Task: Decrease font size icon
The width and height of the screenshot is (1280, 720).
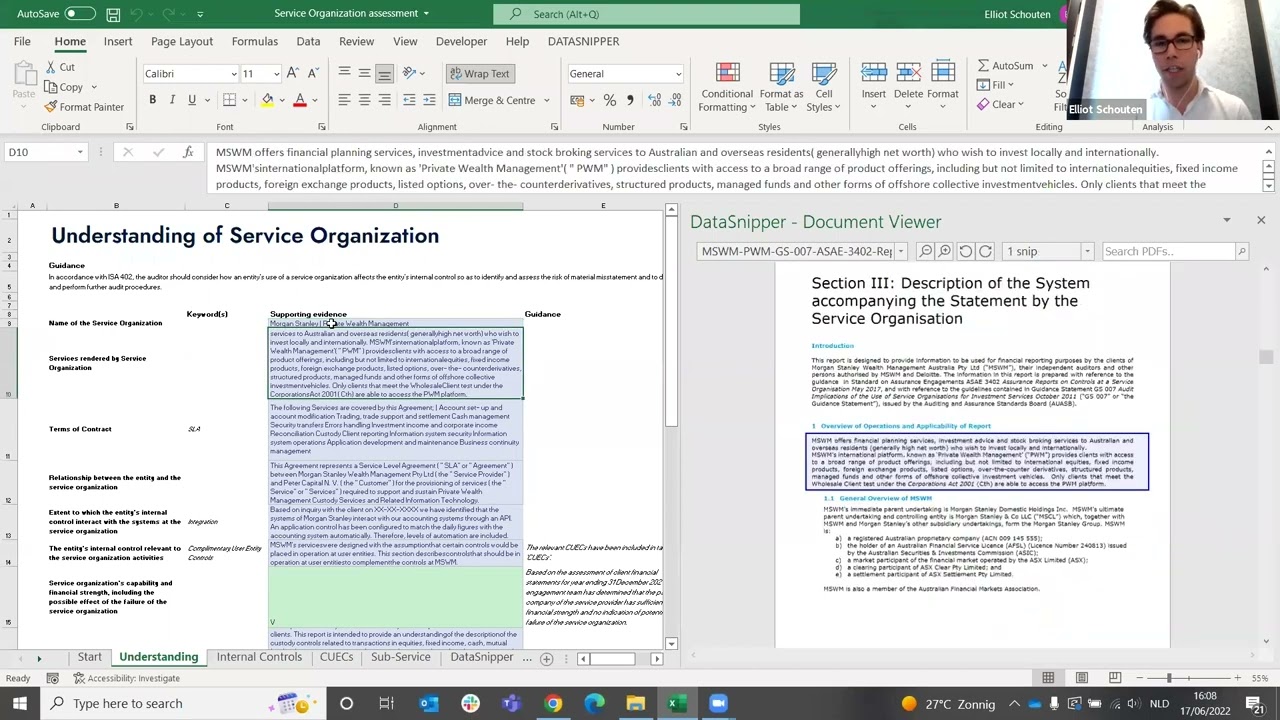Action: 313,73
